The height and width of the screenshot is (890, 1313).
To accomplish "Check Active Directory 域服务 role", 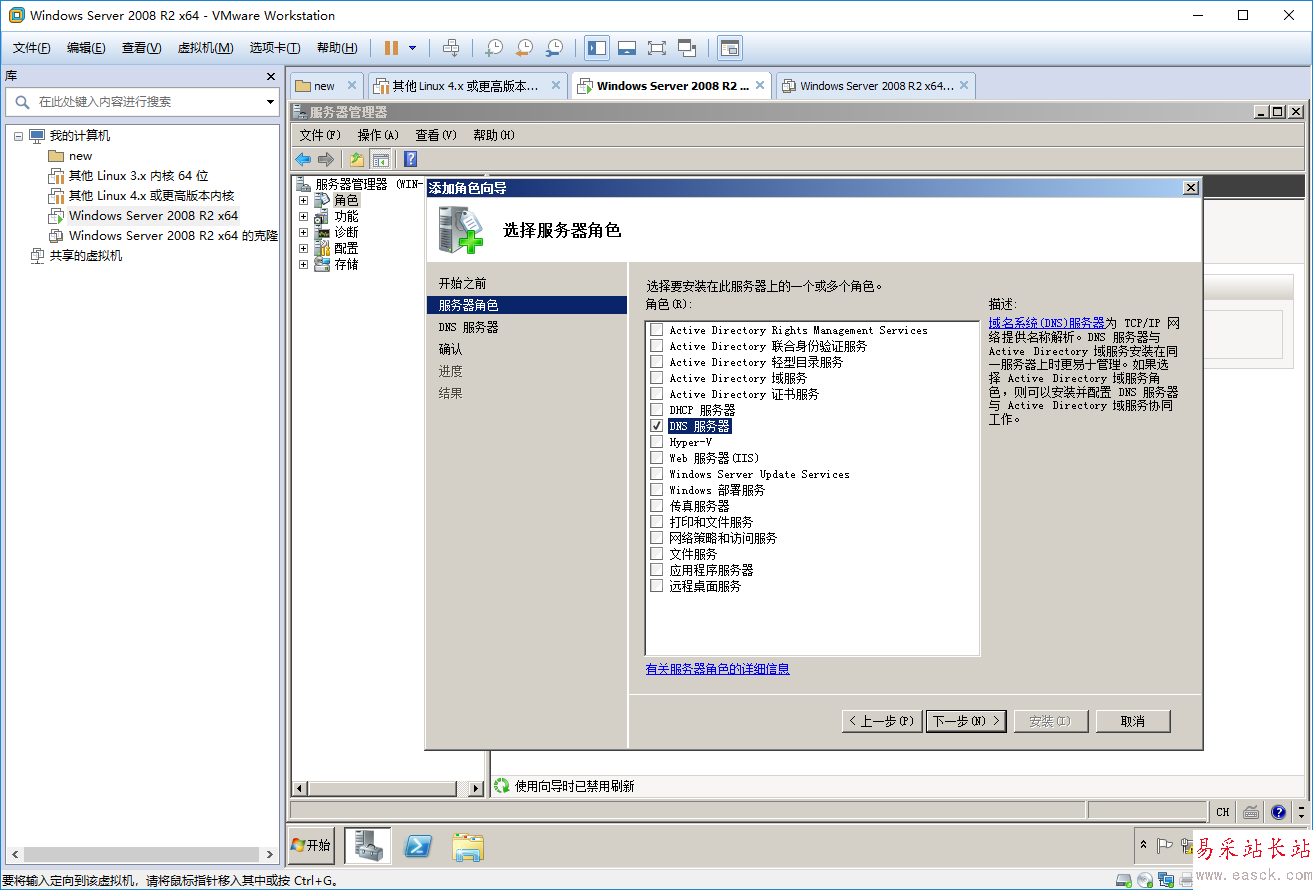I will coord(657,378).
